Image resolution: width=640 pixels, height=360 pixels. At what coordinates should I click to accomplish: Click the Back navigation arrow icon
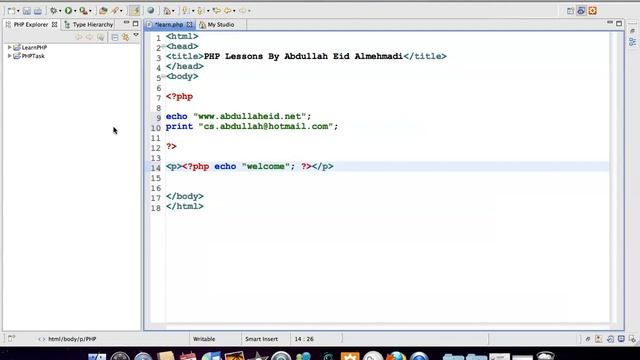(228, 11)
